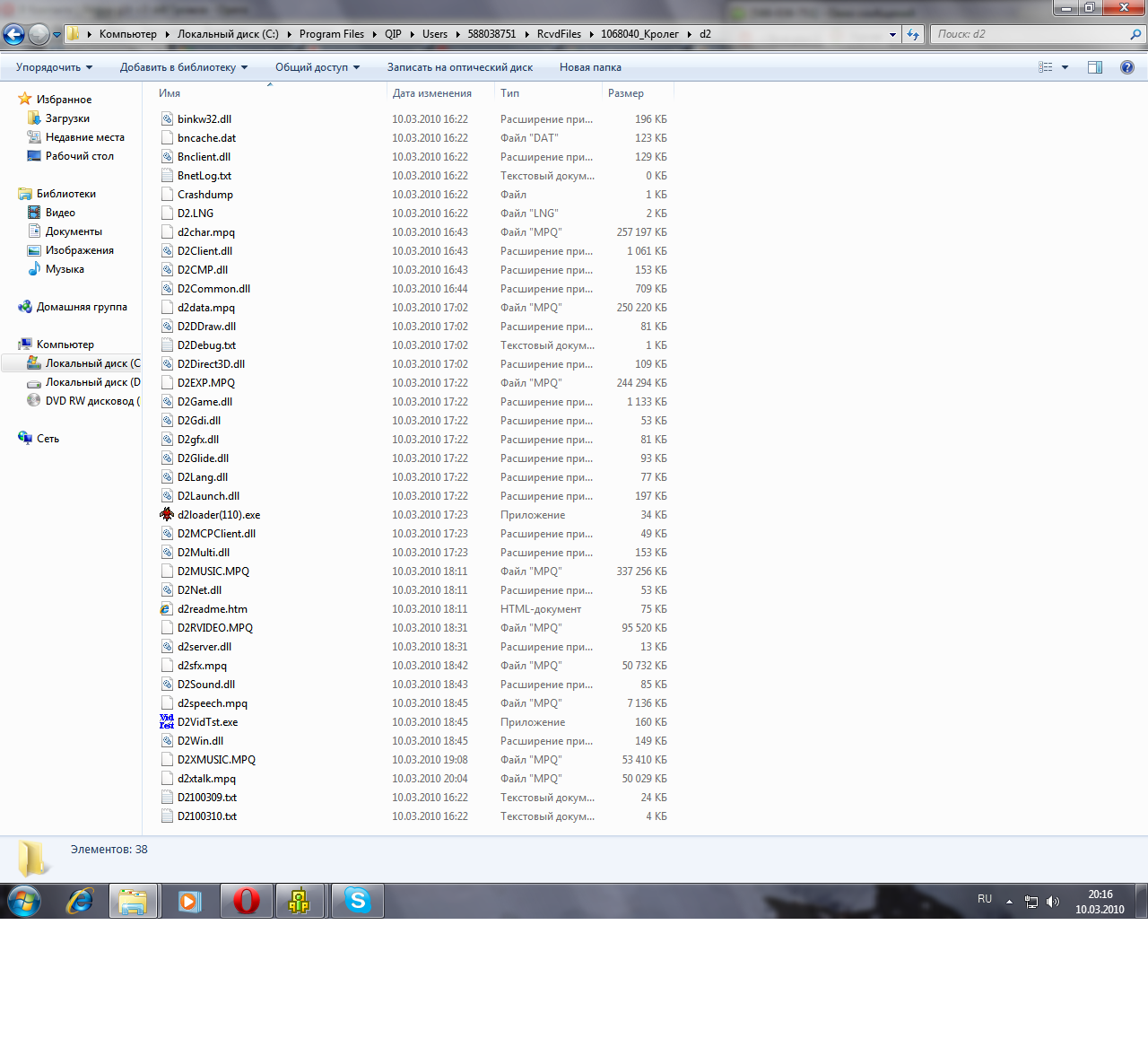Viewport: 1148px width, 1047px height.
Task: Expand breadcrumb arrow after Компьютер
Action: point(167,34)
